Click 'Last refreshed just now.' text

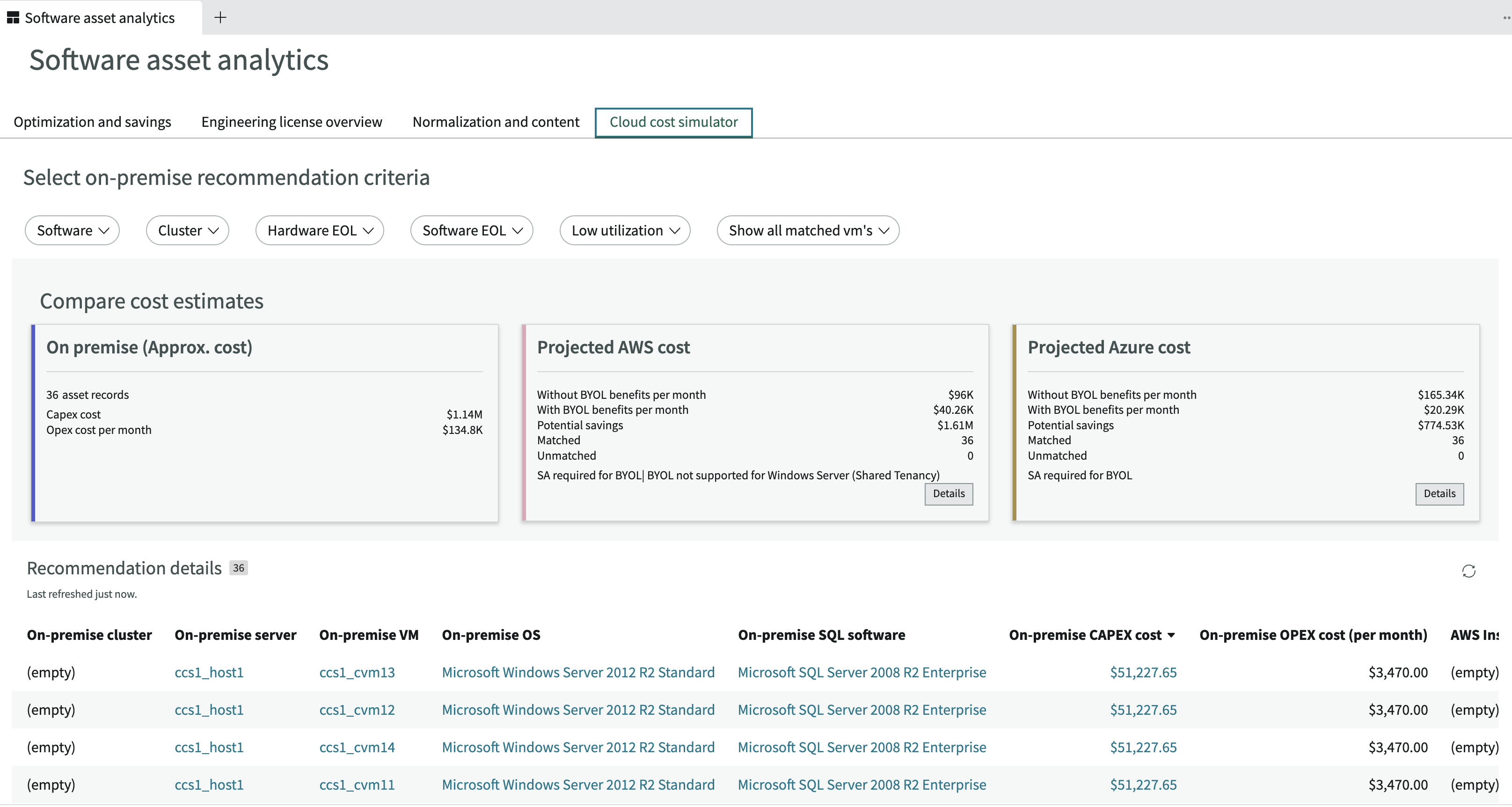(x=81, y=594)
